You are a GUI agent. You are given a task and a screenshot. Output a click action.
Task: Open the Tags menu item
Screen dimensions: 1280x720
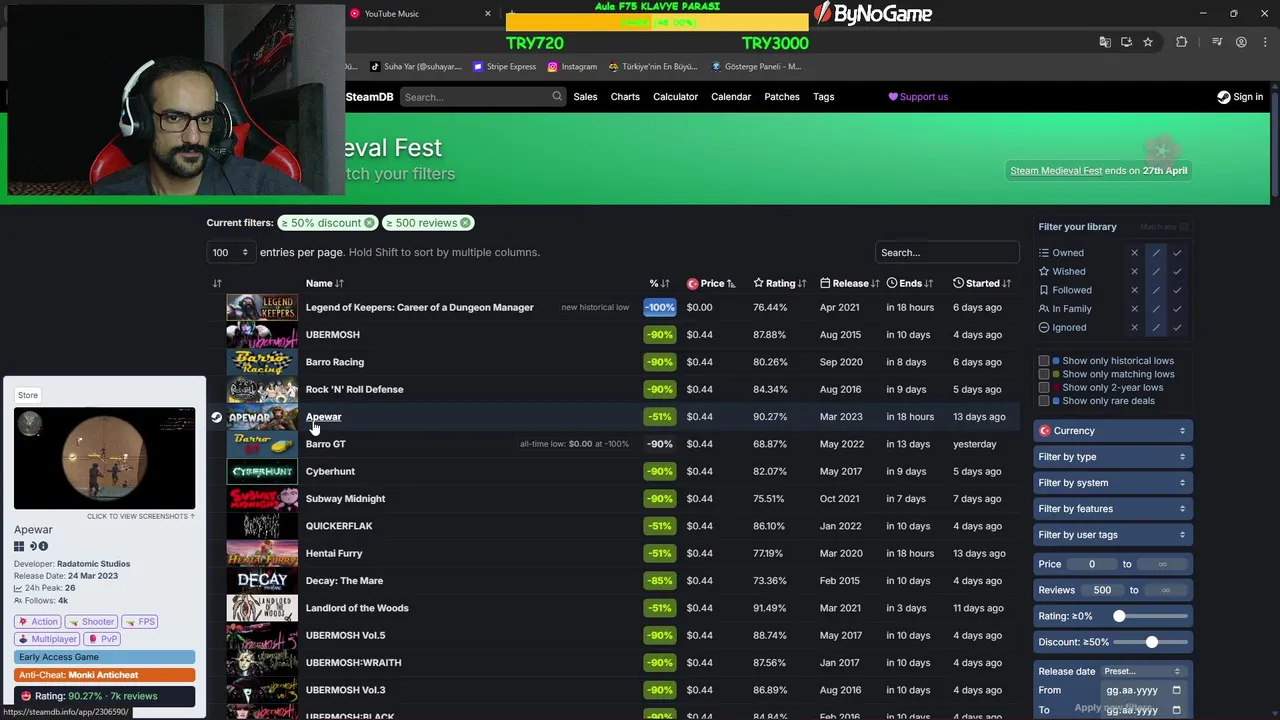click(824, 97)
